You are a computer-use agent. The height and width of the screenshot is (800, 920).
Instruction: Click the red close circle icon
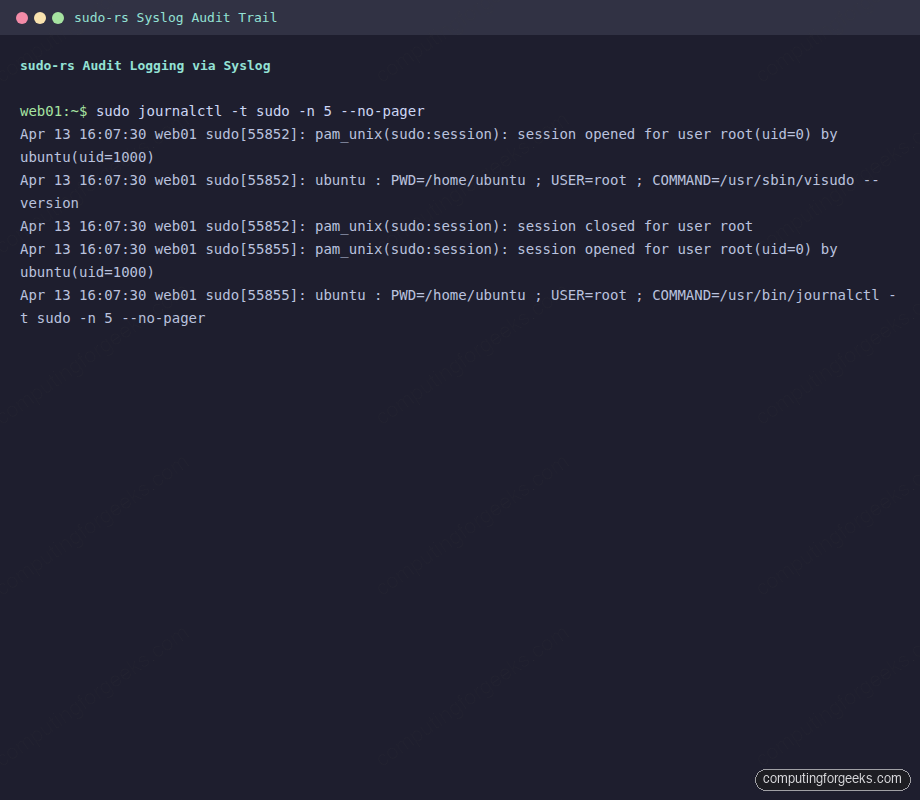22,17
